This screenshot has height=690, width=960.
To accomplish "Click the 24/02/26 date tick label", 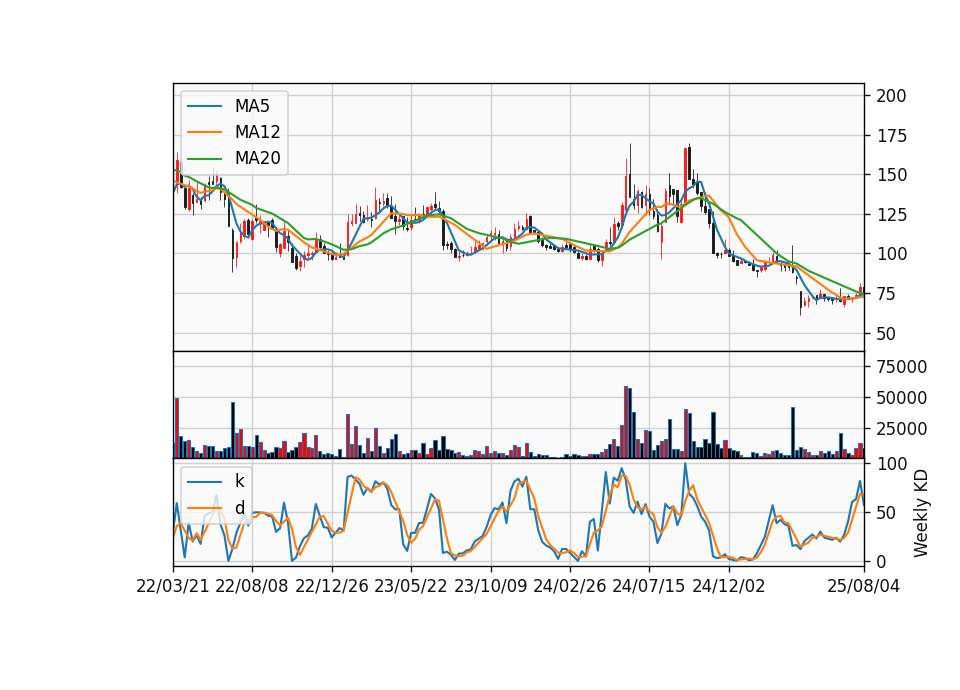I will pyautogui.click(x=570, y=586).
